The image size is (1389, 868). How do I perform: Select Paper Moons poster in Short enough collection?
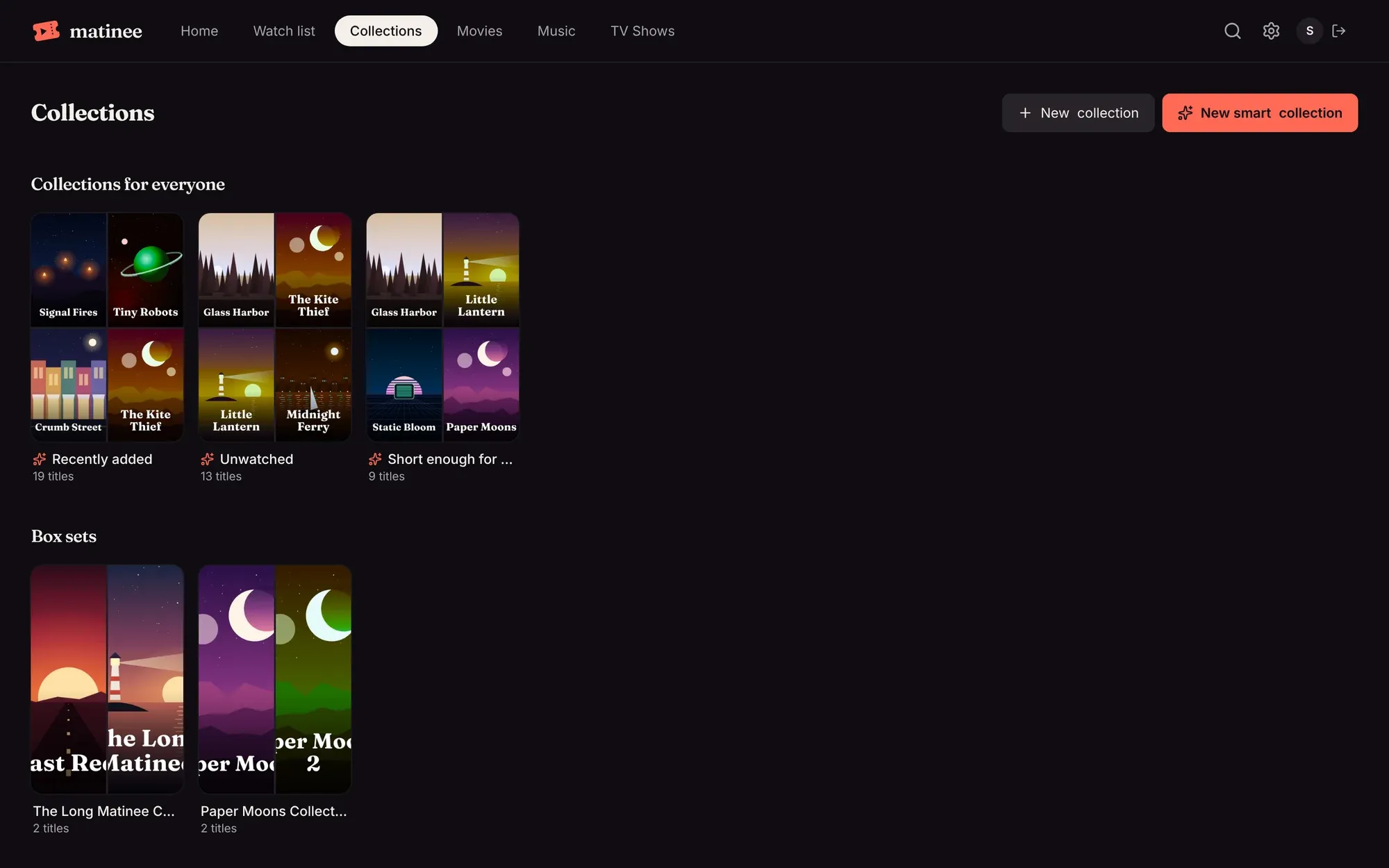[x=481, y=385]
